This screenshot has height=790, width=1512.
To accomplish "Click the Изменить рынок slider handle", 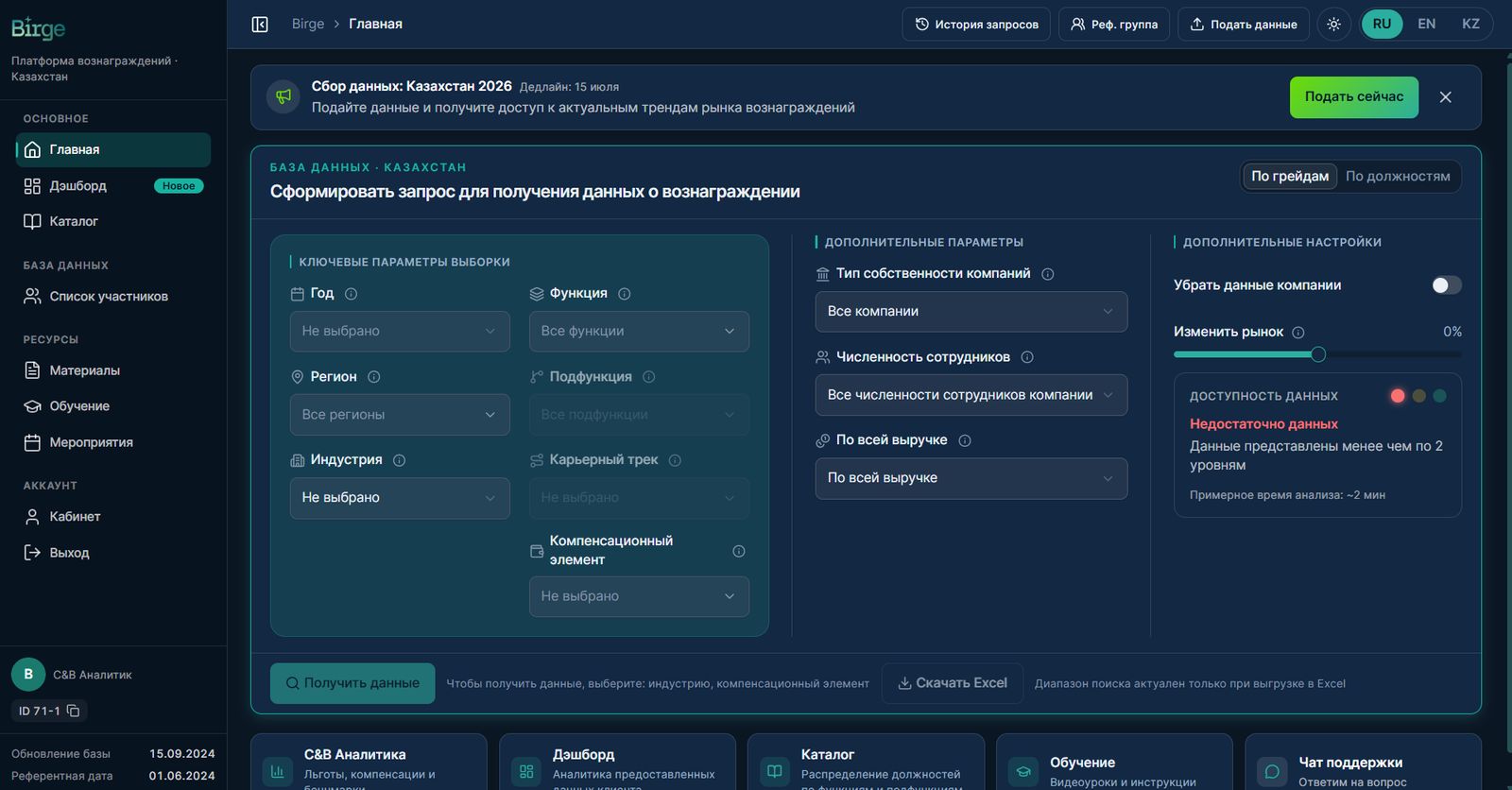I will pyautogui.click(x=1318, y=354).
